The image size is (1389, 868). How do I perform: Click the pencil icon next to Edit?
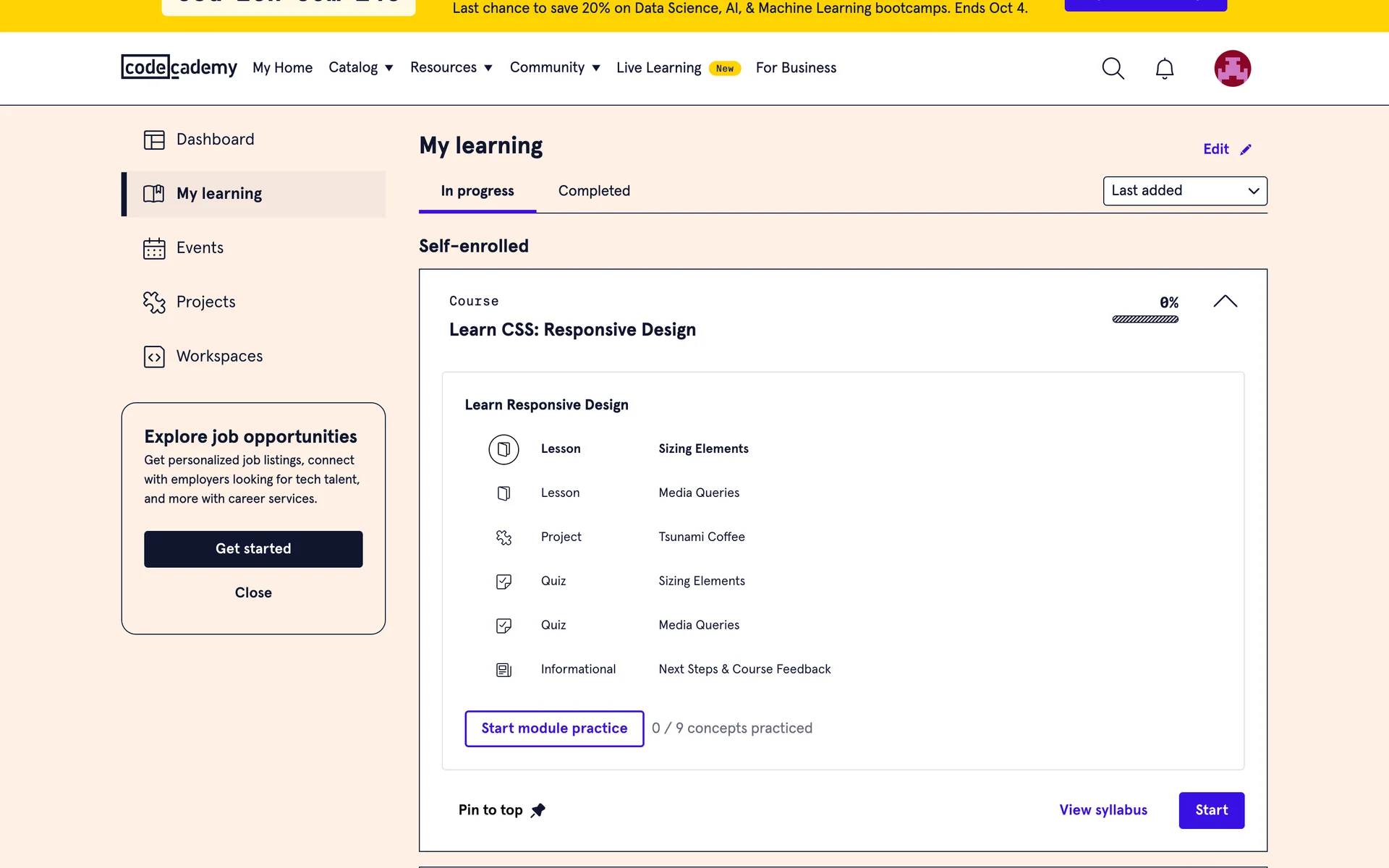[1246, 150]
